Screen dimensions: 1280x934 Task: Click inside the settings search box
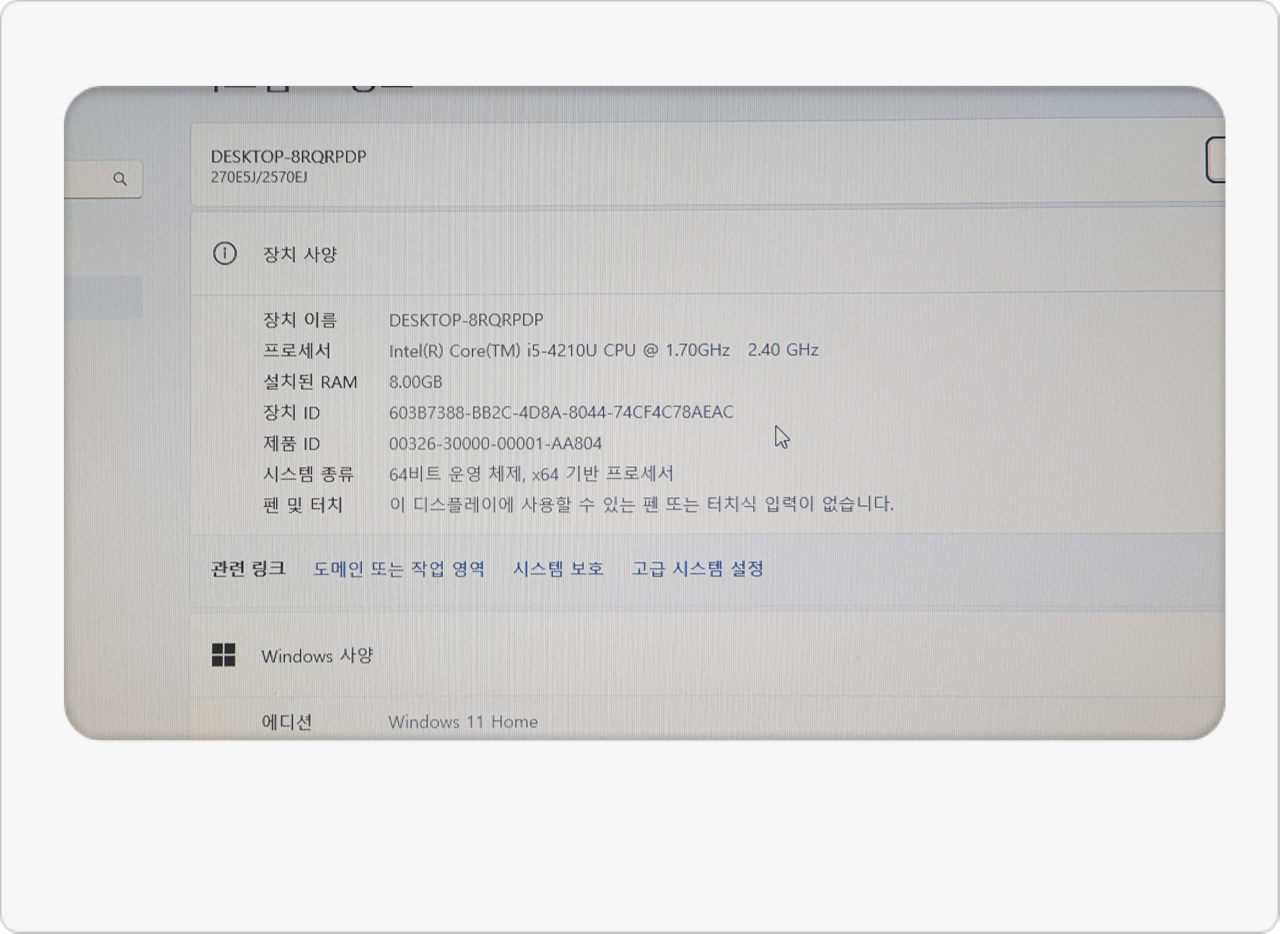pos(103,179)
